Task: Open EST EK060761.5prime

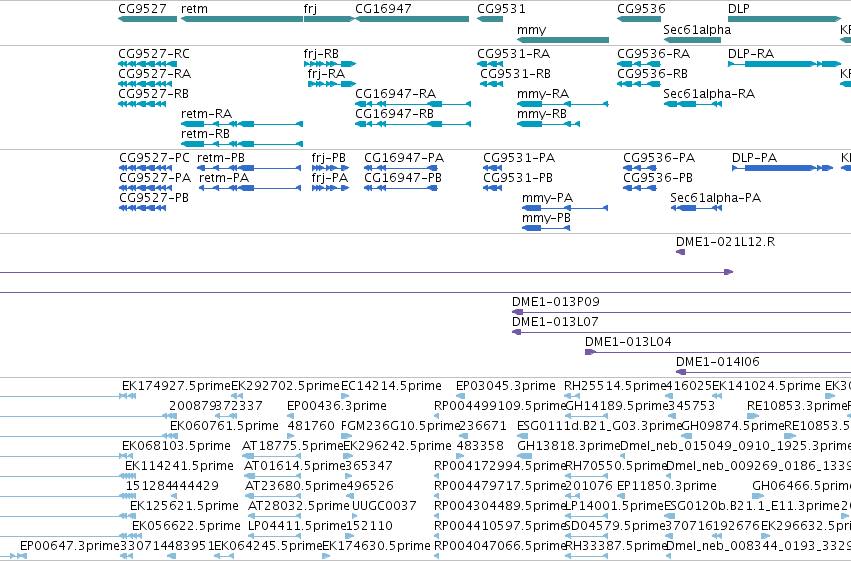Action: (224, 426)
